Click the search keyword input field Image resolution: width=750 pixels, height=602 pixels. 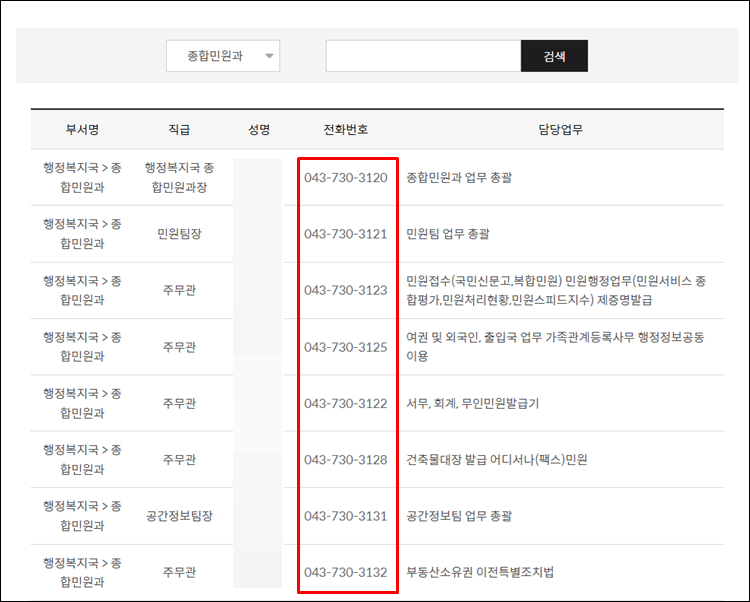(423, 56)
